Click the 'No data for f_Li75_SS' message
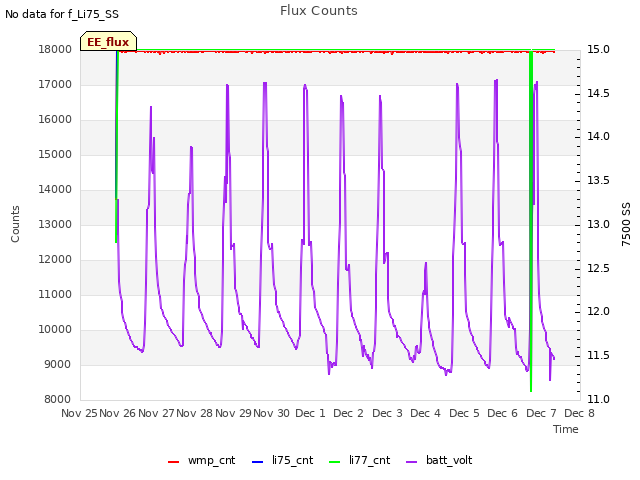This screenshot has height=480, width=640. 62,14
